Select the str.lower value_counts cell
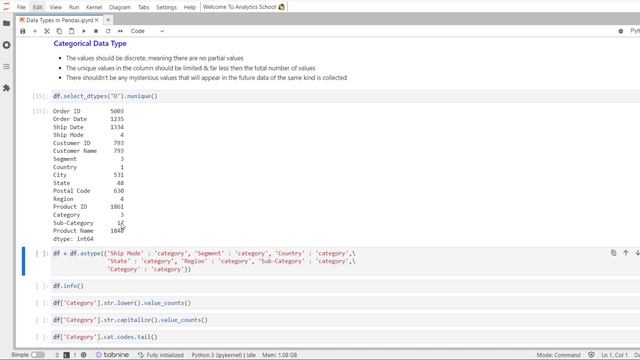This screenshot has width=640, height=360. [345, 303]
